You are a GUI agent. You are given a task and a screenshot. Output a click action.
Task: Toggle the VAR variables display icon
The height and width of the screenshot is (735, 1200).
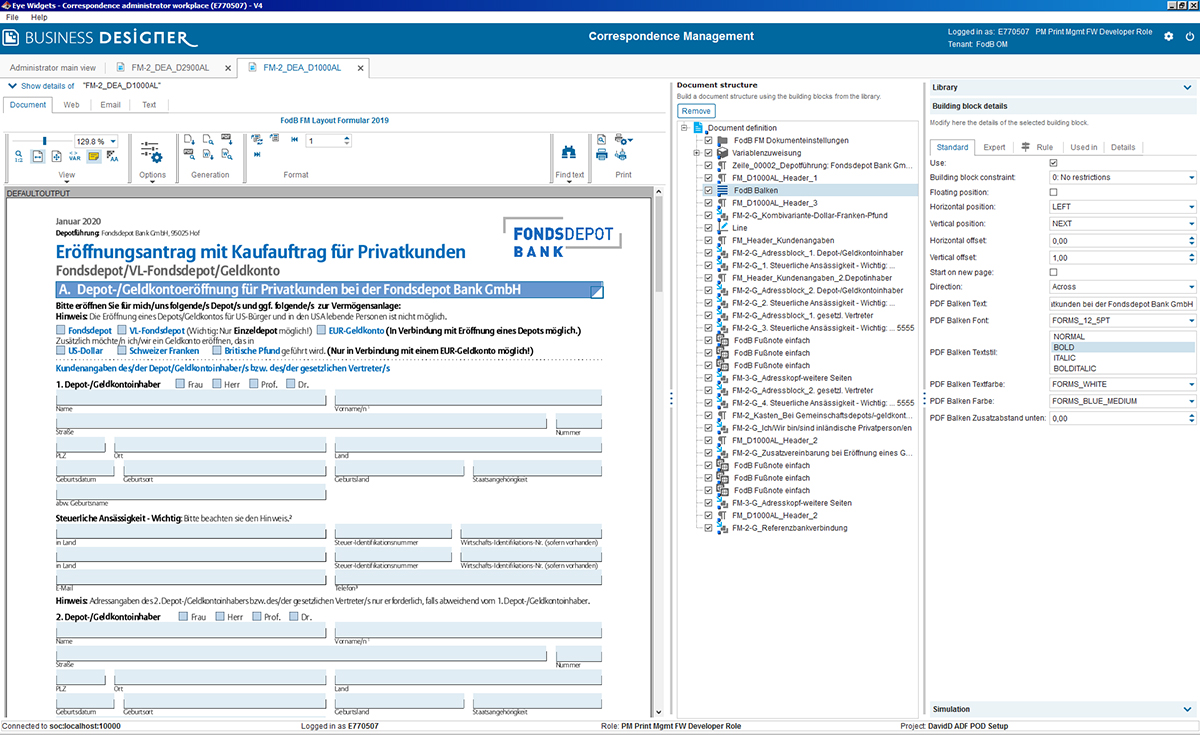coord(75,157)
